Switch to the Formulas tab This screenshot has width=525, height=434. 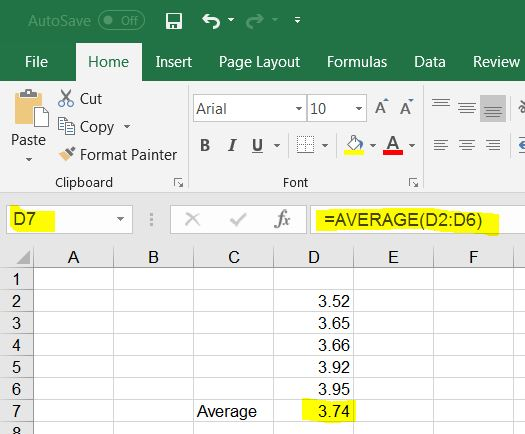[357, 62]
